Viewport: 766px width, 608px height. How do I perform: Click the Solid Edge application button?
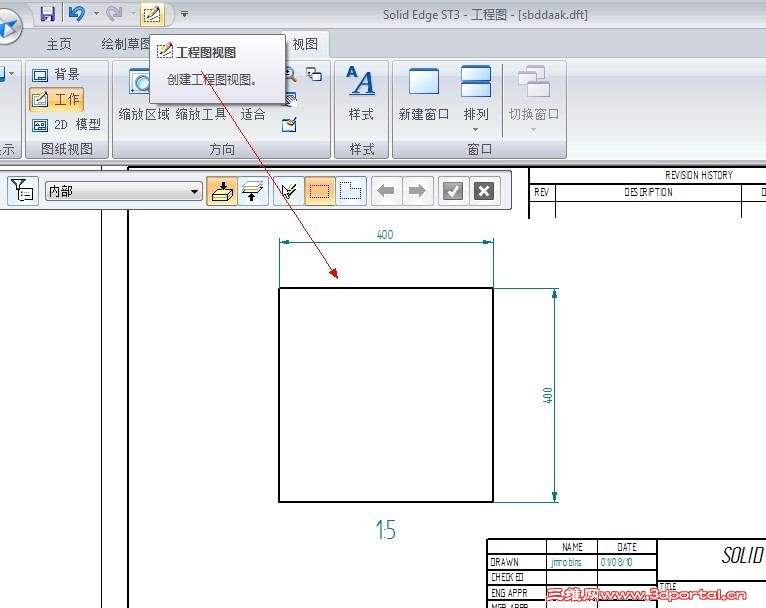point(8,27)
